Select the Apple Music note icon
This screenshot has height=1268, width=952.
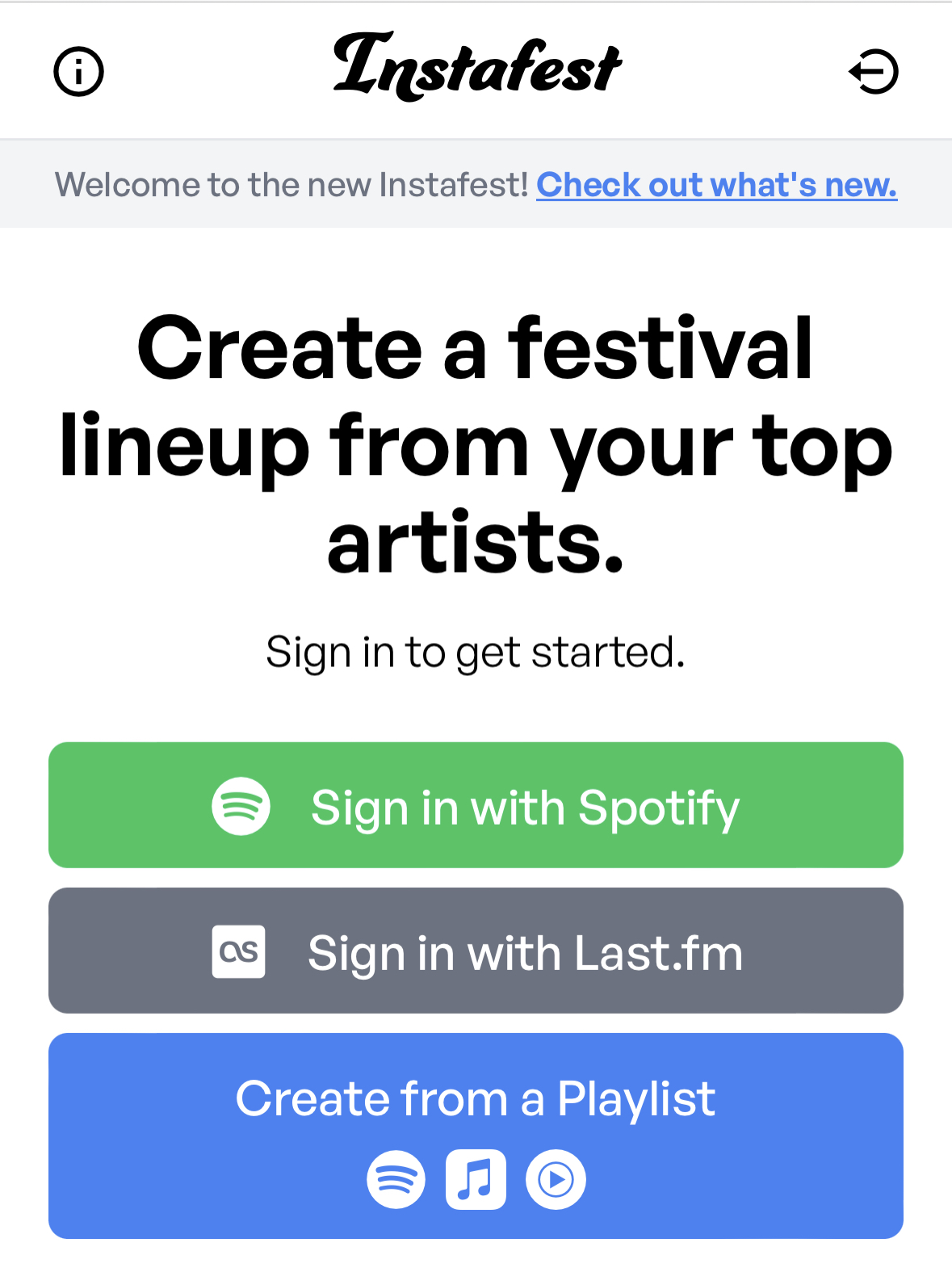(x=476, y=1179)
